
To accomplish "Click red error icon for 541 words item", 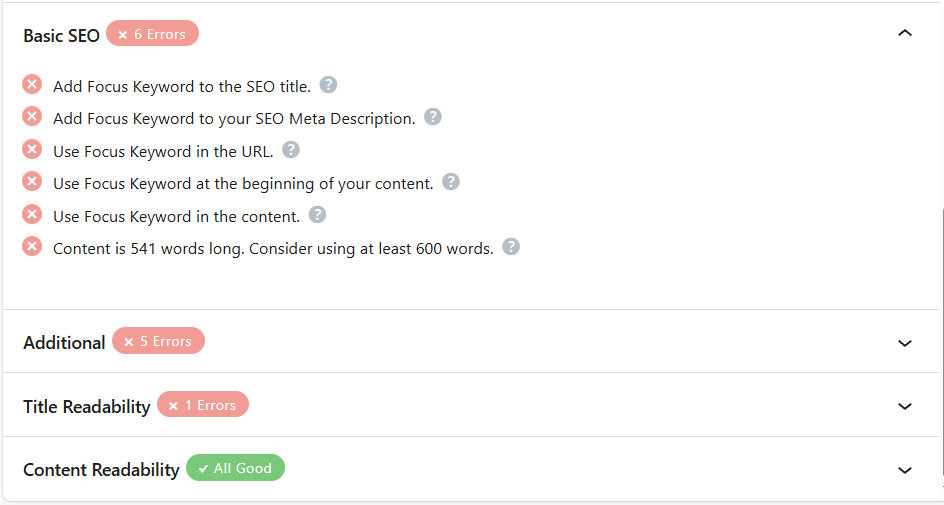I will coord(32,247).
